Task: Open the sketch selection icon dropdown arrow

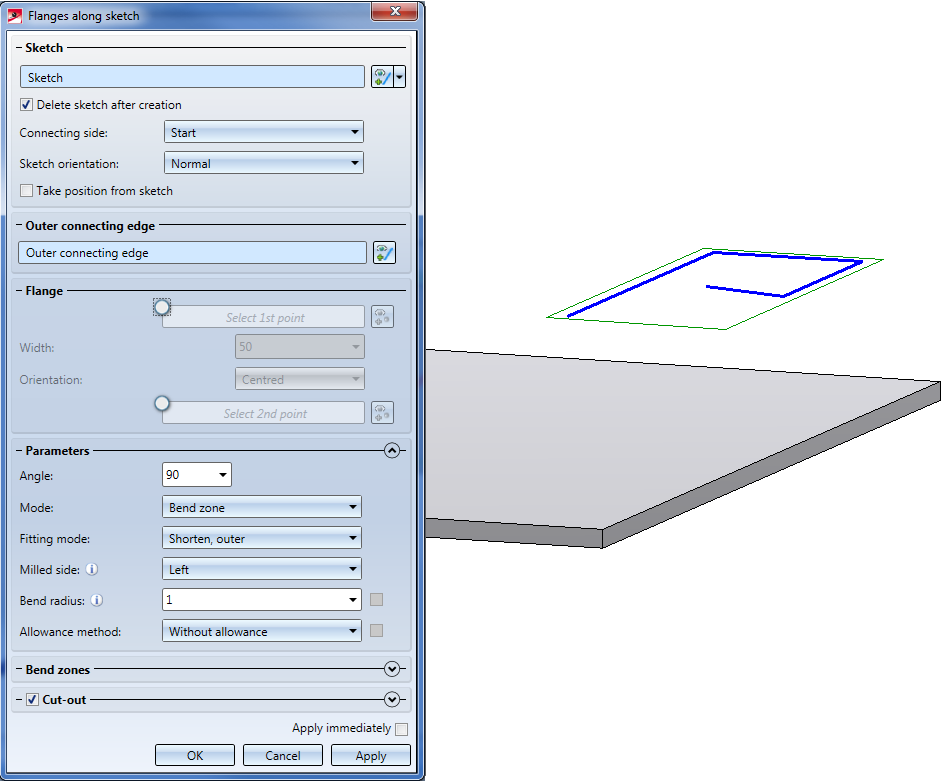Action: coord(399,77)
